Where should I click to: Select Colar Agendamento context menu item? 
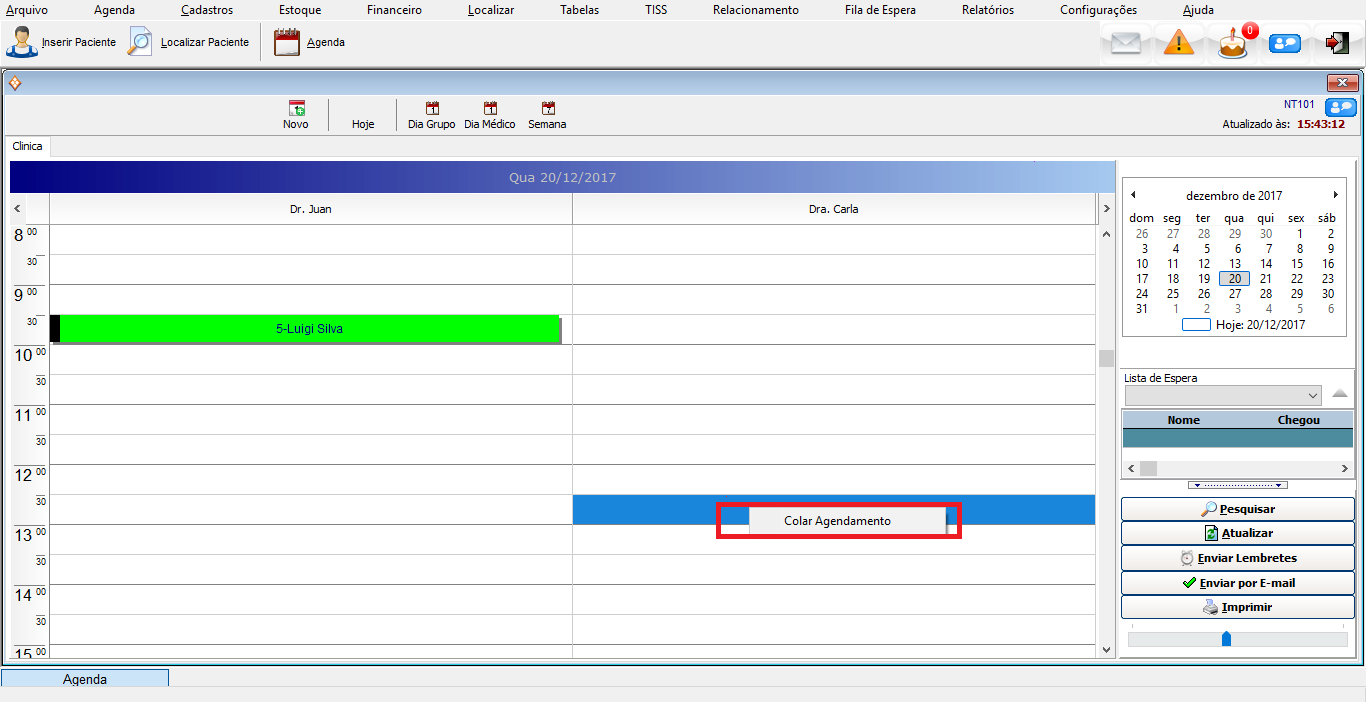click(x=837, y=521)
